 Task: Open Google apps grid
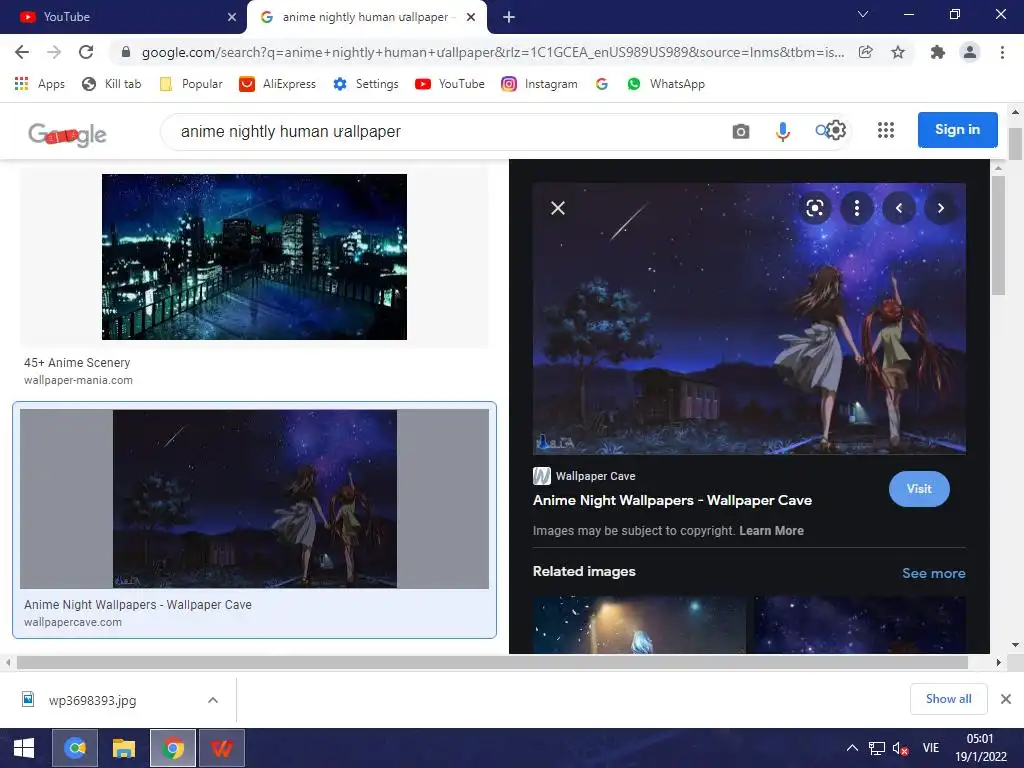(x=886, y=130)
